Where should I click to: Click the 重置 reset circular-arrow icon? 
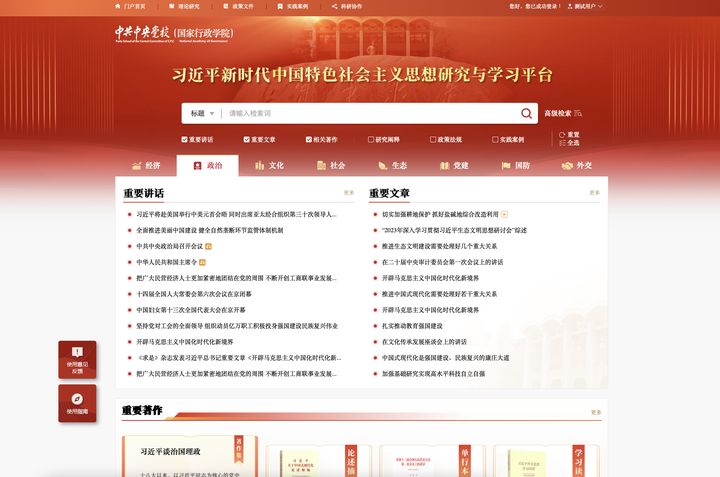tap(562, 135)
